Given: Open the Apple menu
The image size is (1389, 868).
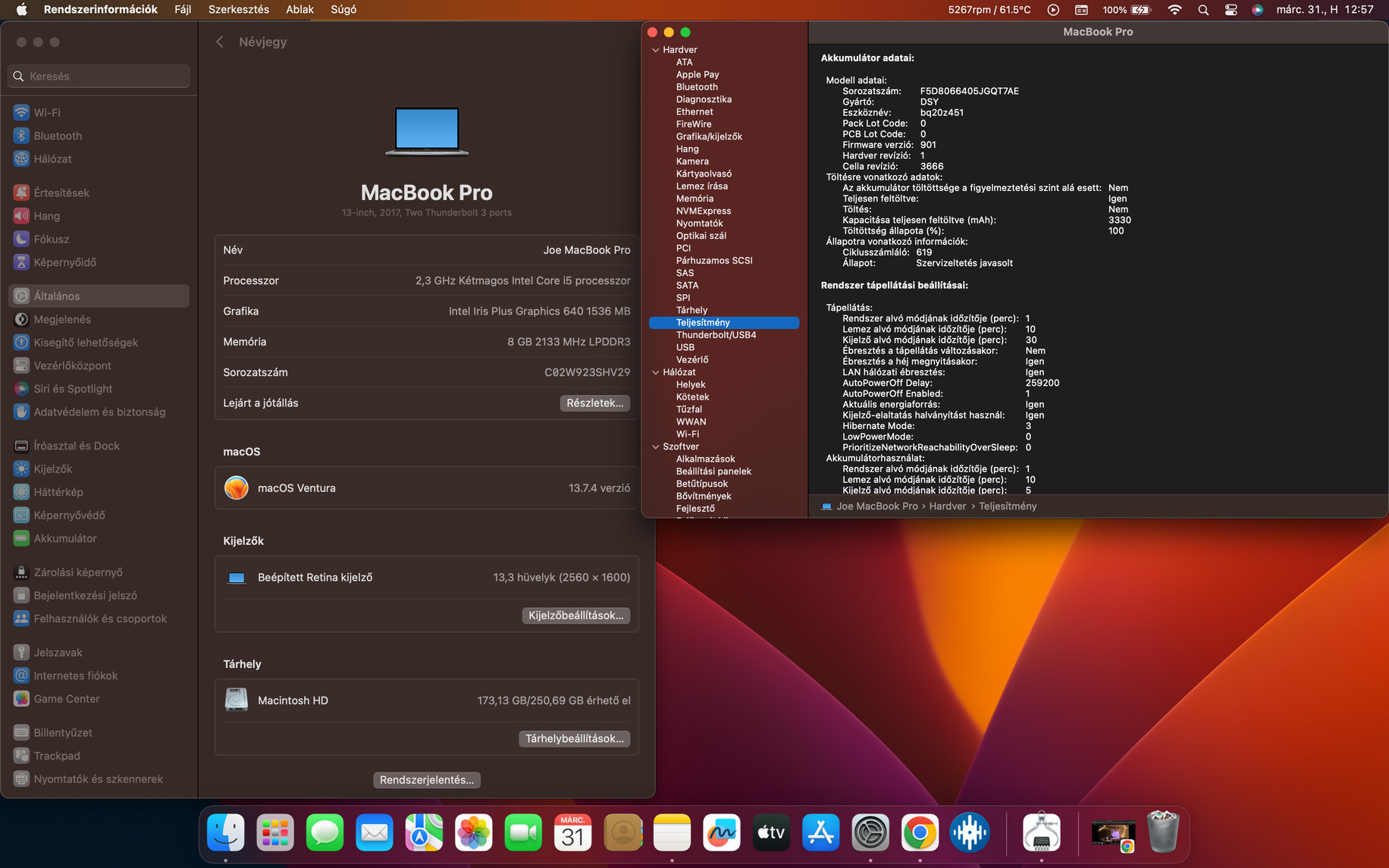Looking at the screenshot, I should 21,10.
